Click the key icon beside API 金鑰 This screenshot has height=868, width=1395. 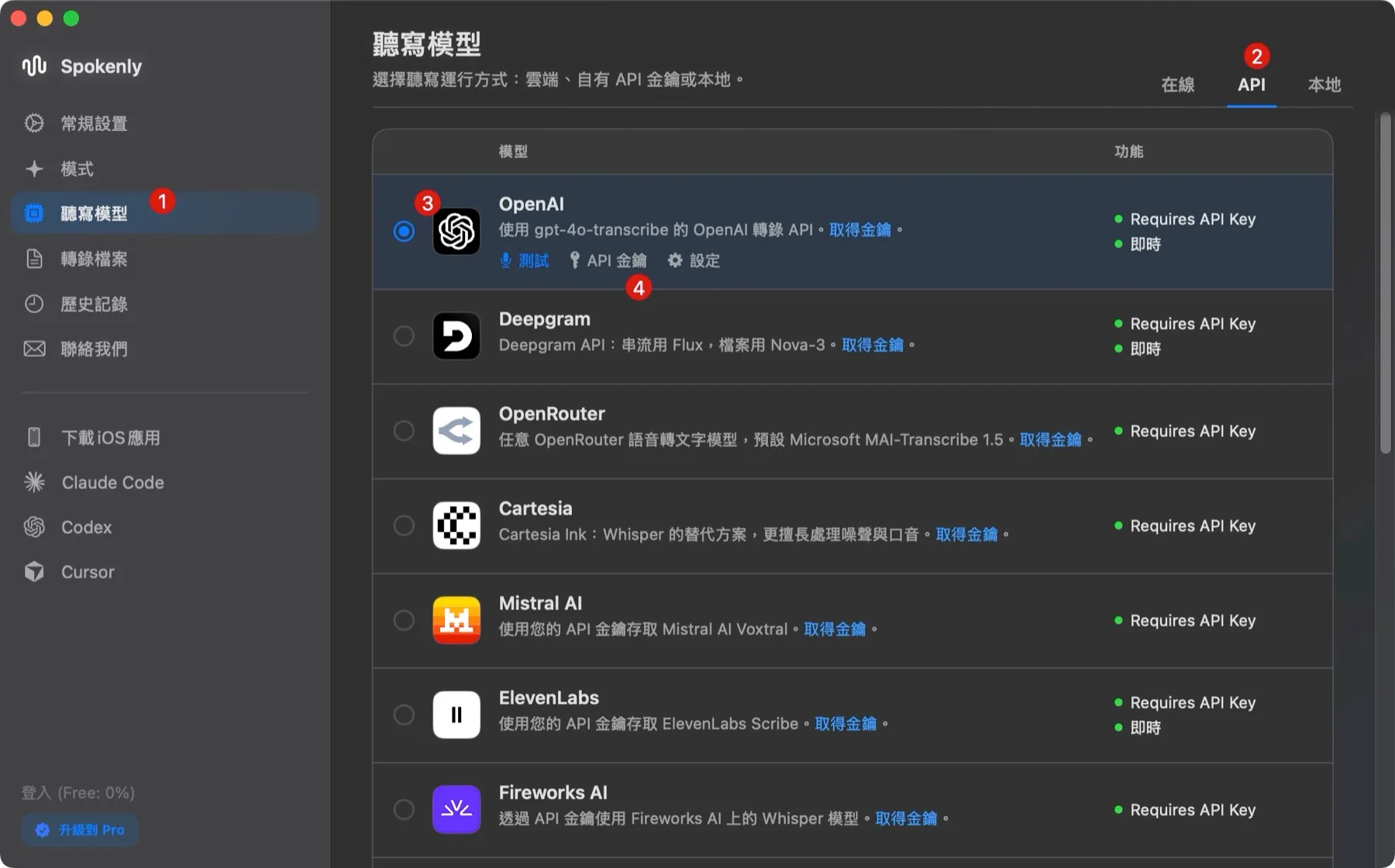pyautogui.click(x=574, y=260)
